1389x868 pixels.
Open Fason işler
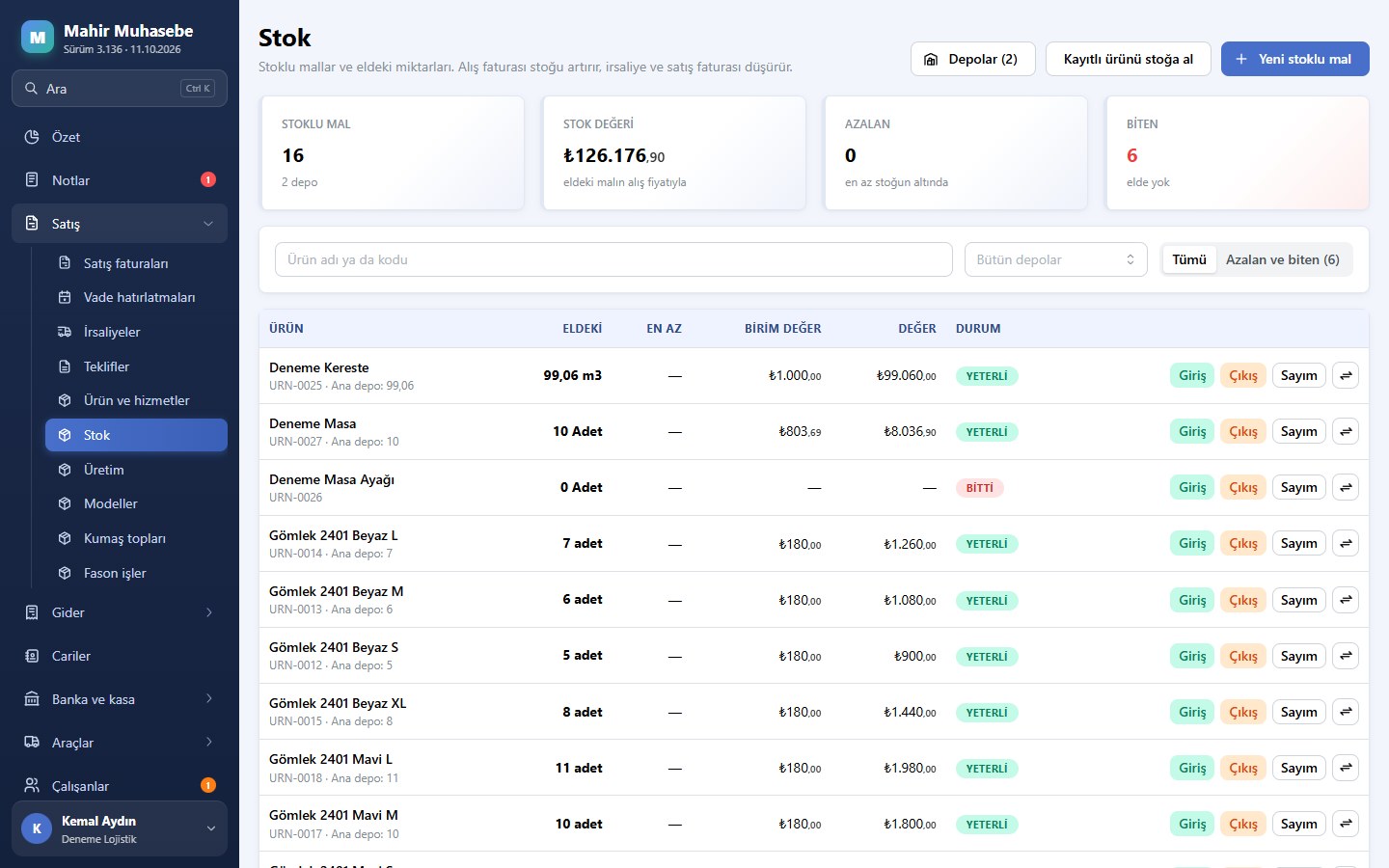(136, 573)
